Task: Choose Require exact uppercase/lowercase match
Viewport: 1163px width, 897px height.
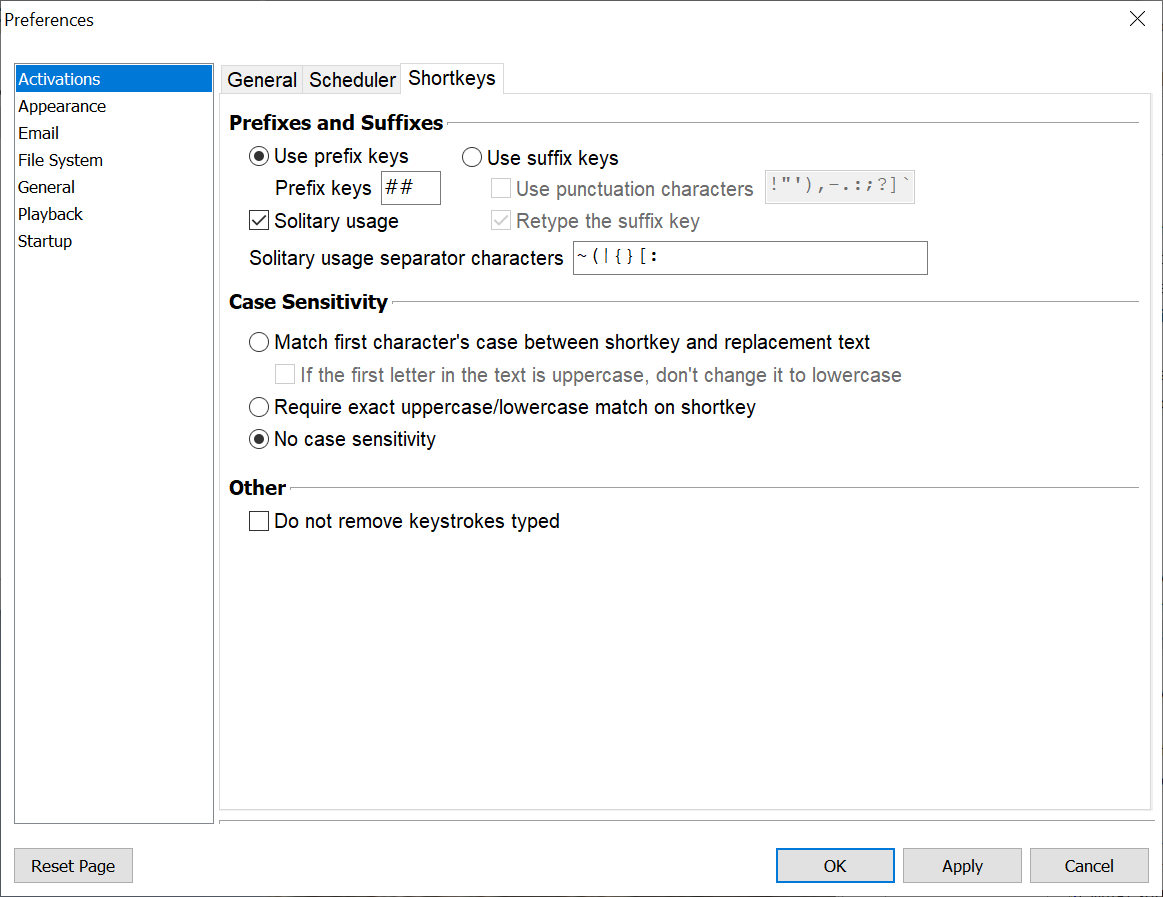Action: (x=259, y=407)
